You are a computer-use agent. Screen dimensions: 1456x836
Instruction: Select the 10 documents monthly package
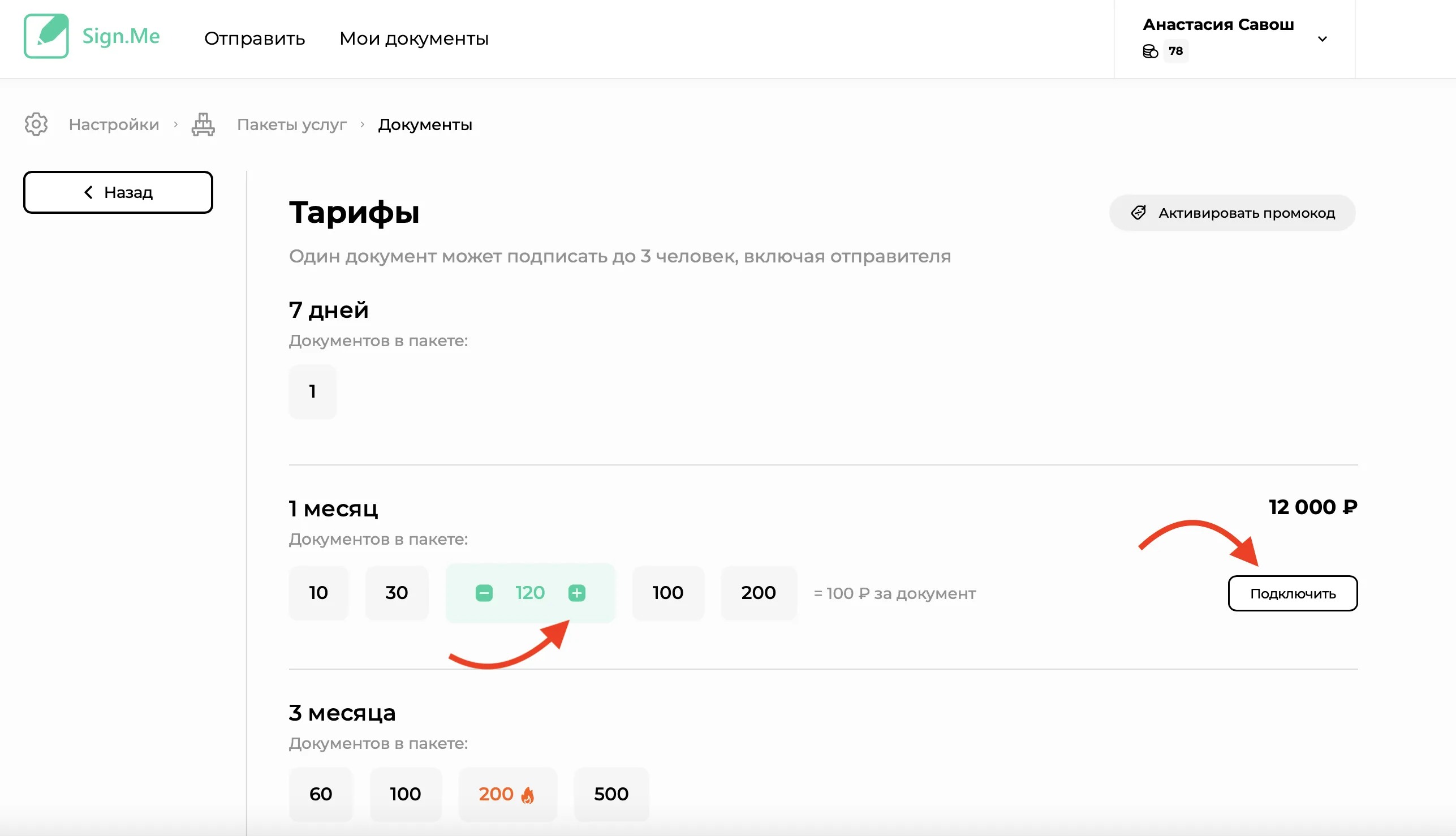(x=318, y=593)
